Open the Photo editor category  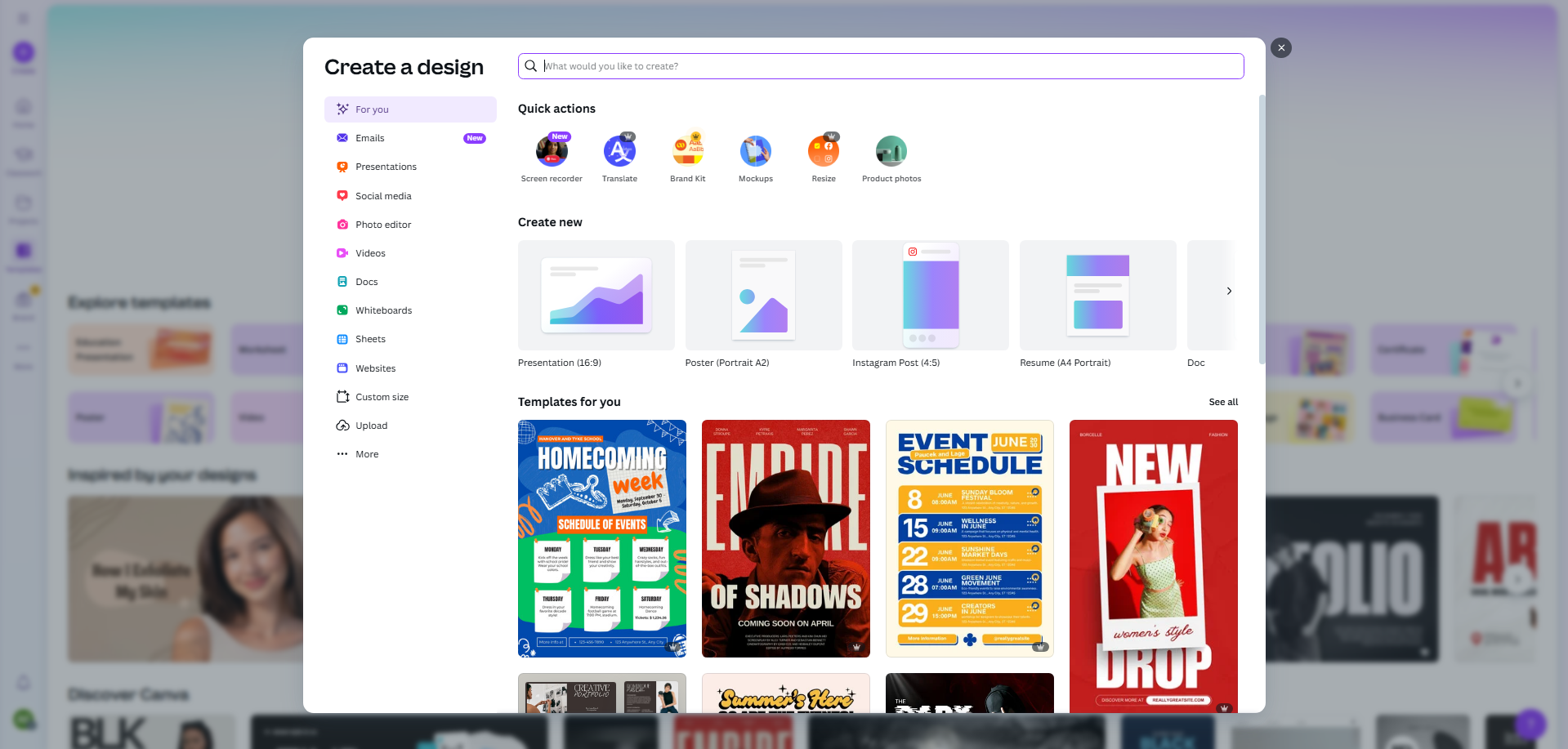[410, 225]
